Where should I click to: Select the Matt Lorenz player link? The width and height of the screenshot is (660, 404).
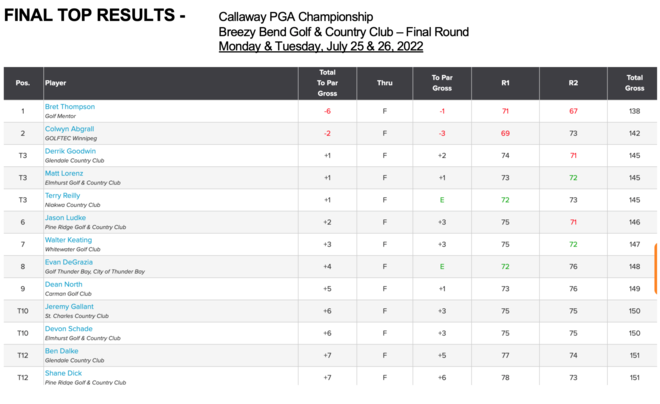click(64, 173)
